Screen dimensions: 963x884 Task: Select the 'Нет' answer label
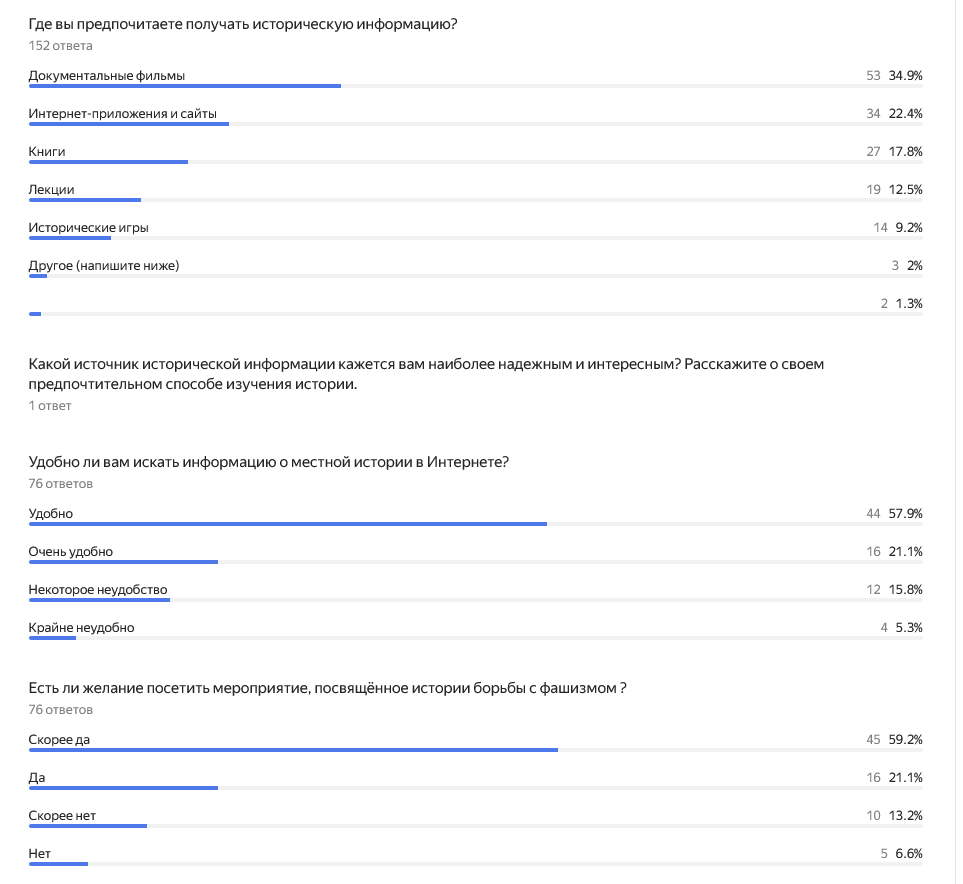[40, 853]
